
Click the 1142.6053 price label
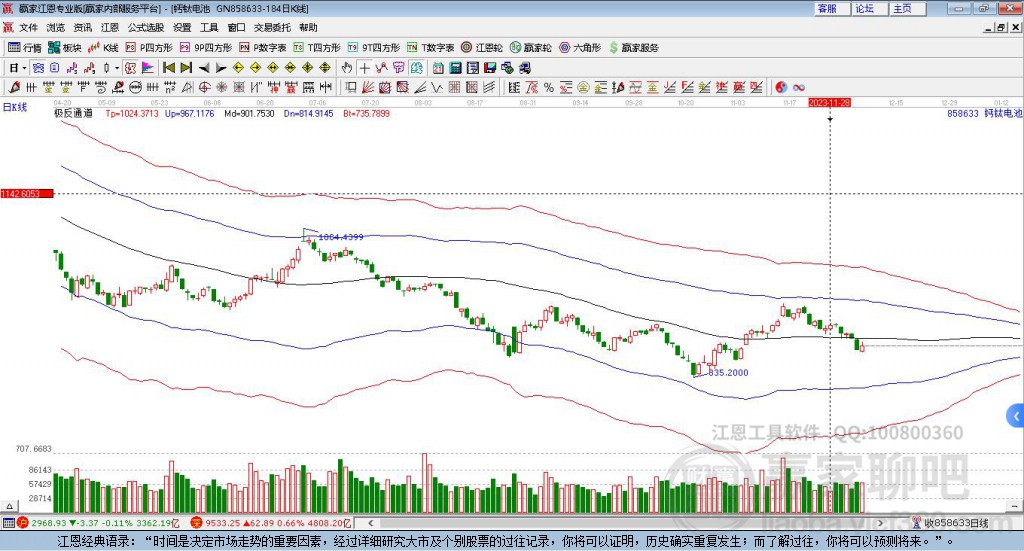27,193
